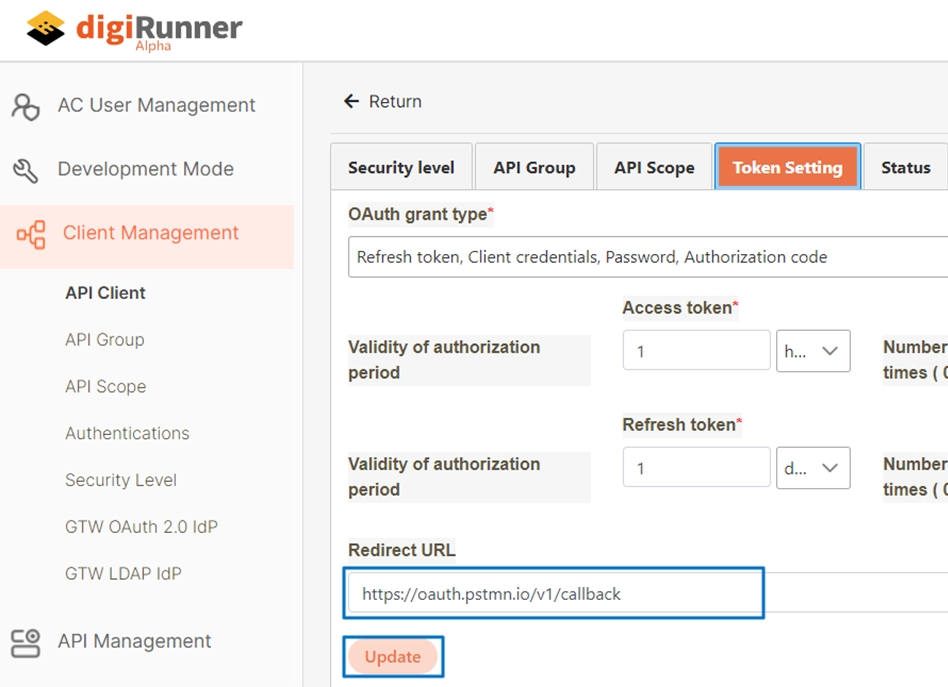Viewport: 948px width, 687px height.
Task: Click the Refresh token value field
Action: click(x=696, y=468)
